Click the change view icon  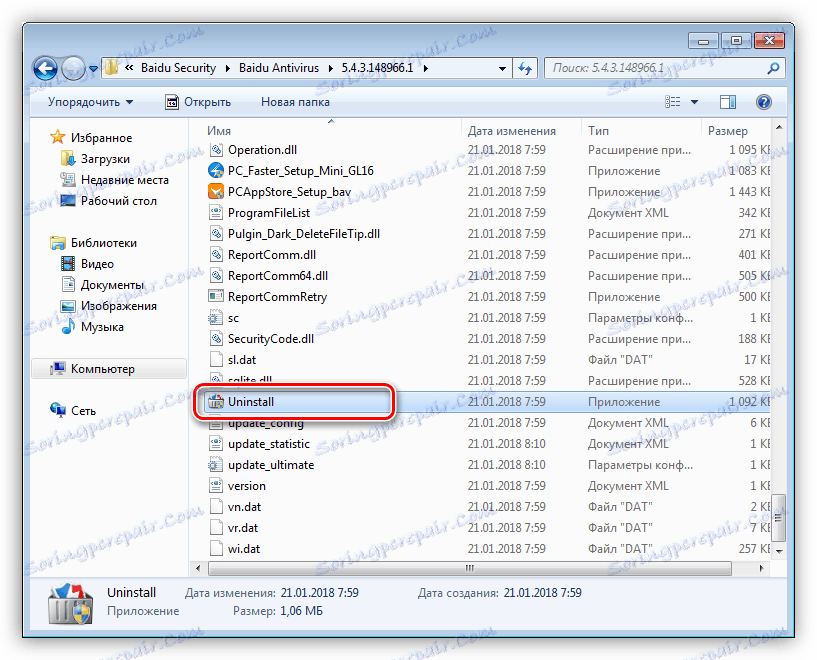[x=673, y=102]
